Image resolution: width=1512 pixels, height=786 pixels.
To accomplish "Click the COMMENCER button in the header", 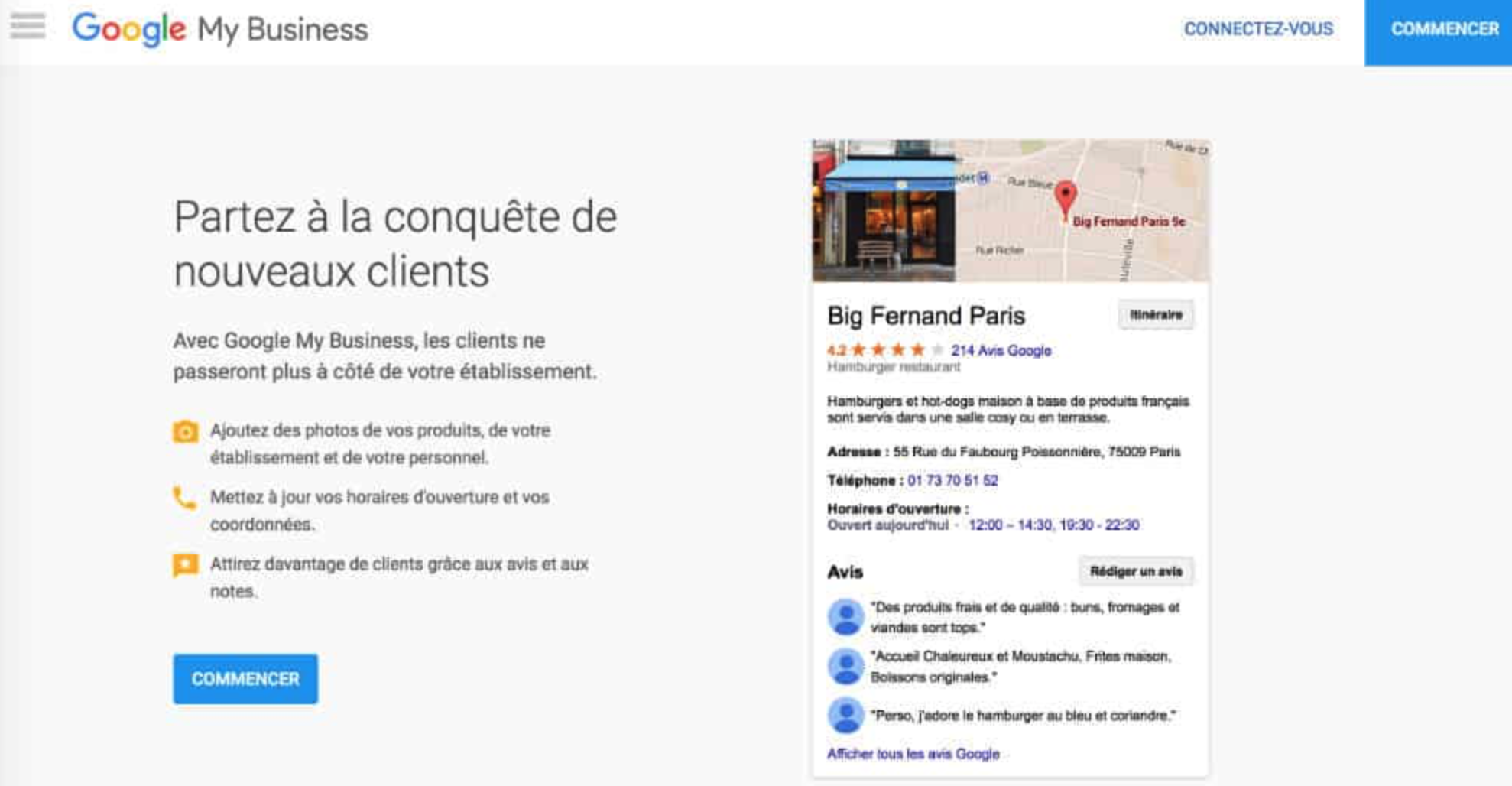I will [1439, 32].
